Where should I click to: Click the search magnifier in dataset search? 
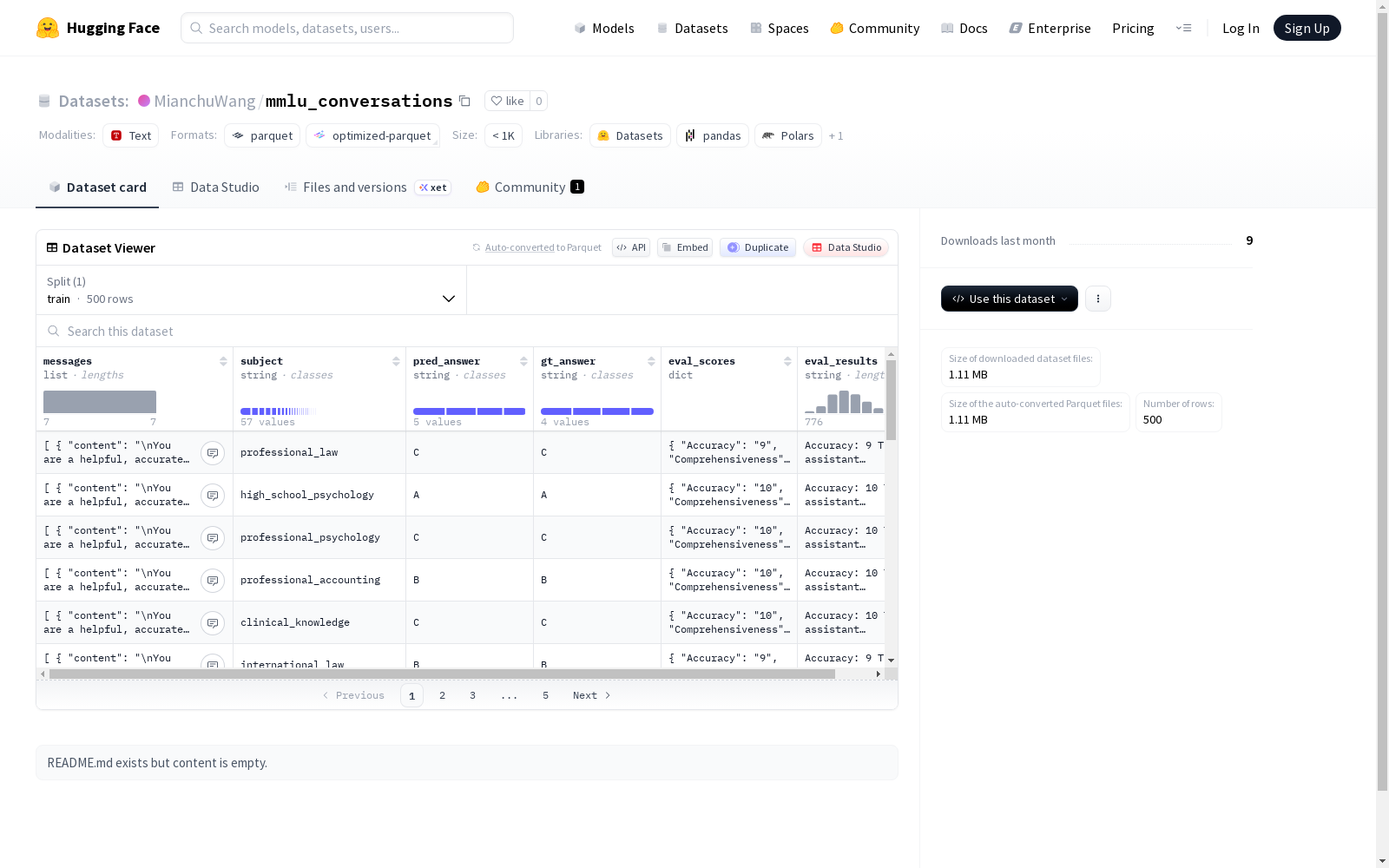tap(54, 331)
